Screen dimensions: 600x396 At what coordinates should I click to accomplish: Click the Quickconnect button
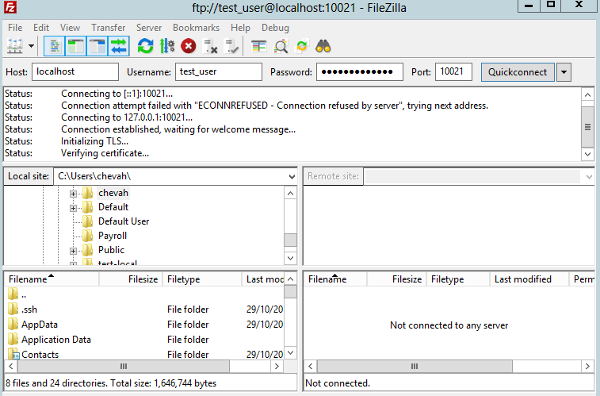click(518, 72)
